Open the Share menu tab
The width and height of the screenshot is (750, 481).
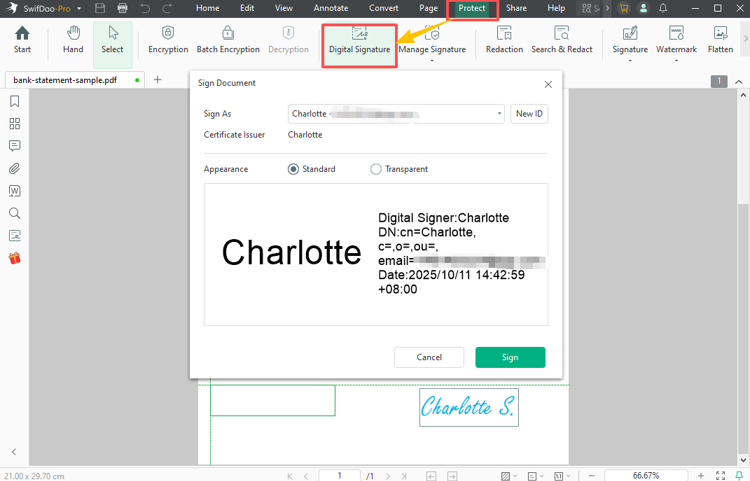click(x=516, y=8)
